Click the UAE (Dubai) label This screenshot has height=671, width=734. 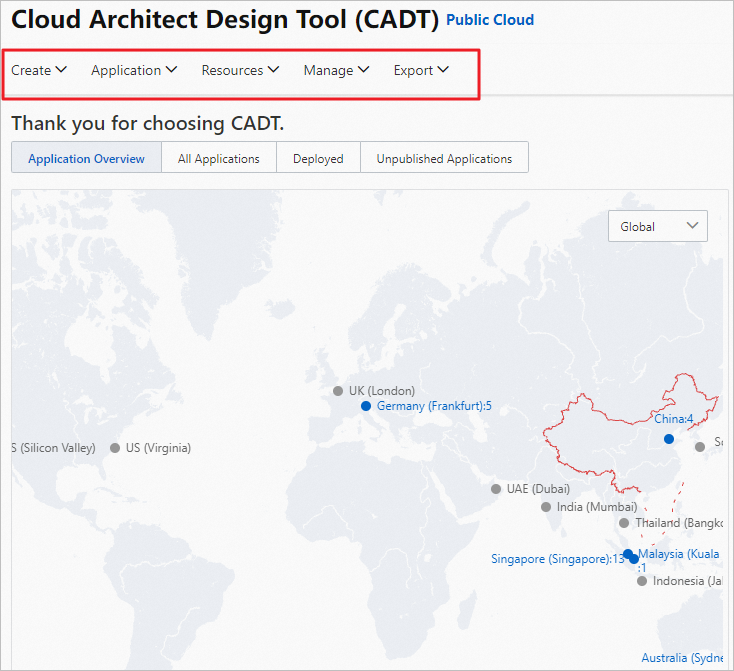click(538, 489)
